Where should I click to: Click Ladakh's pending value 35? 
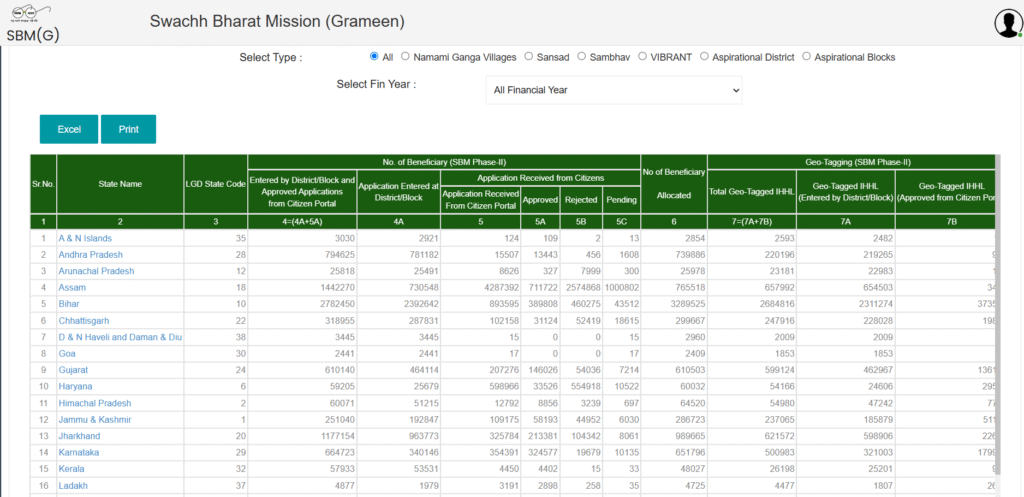tap(633, 485)
